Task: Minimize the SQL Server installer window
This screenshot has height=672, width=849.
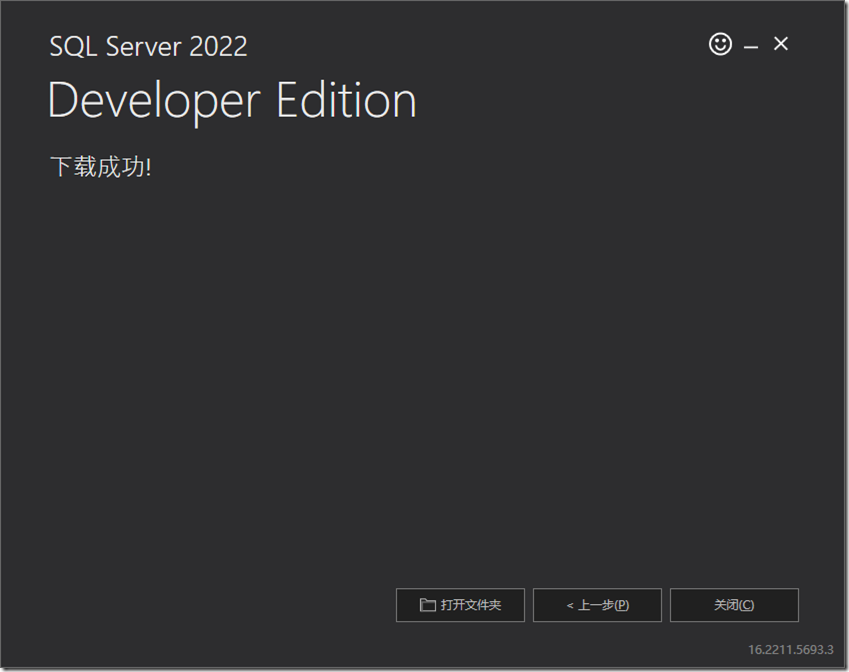Action: click(x=750, y=48)
